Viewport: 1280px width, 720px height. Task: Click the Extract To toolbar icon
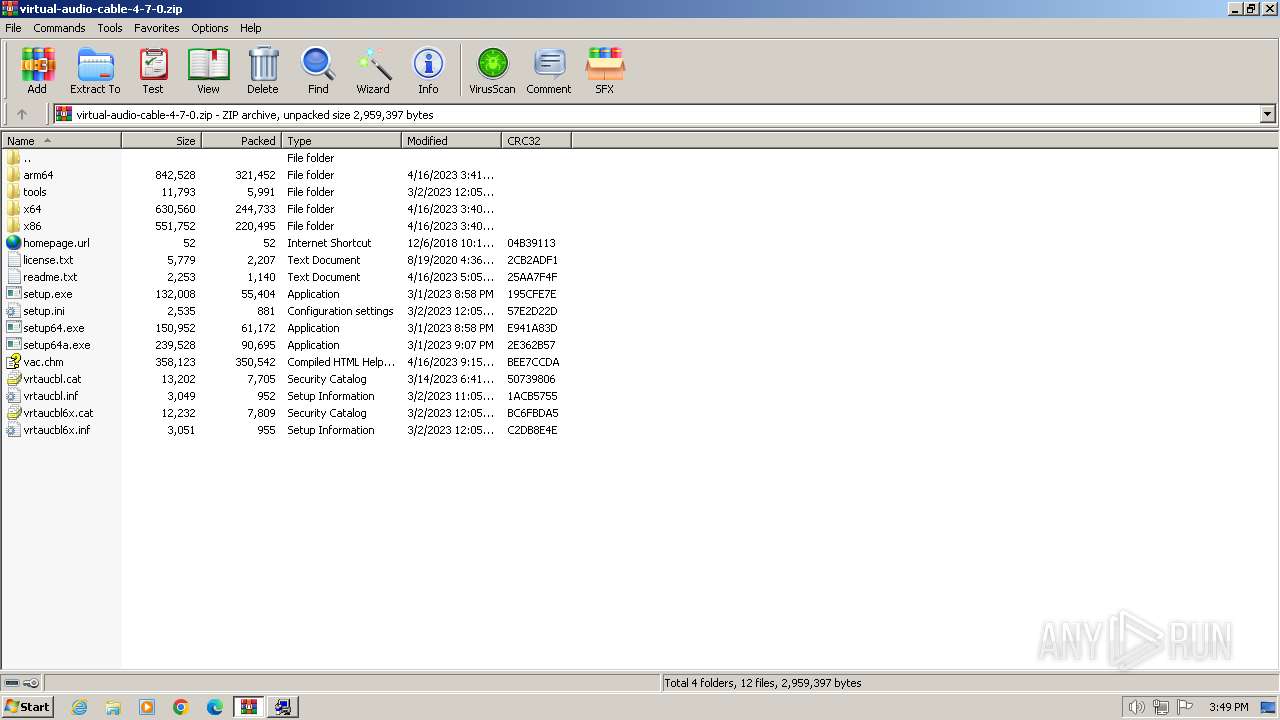[x=95, y=65]
